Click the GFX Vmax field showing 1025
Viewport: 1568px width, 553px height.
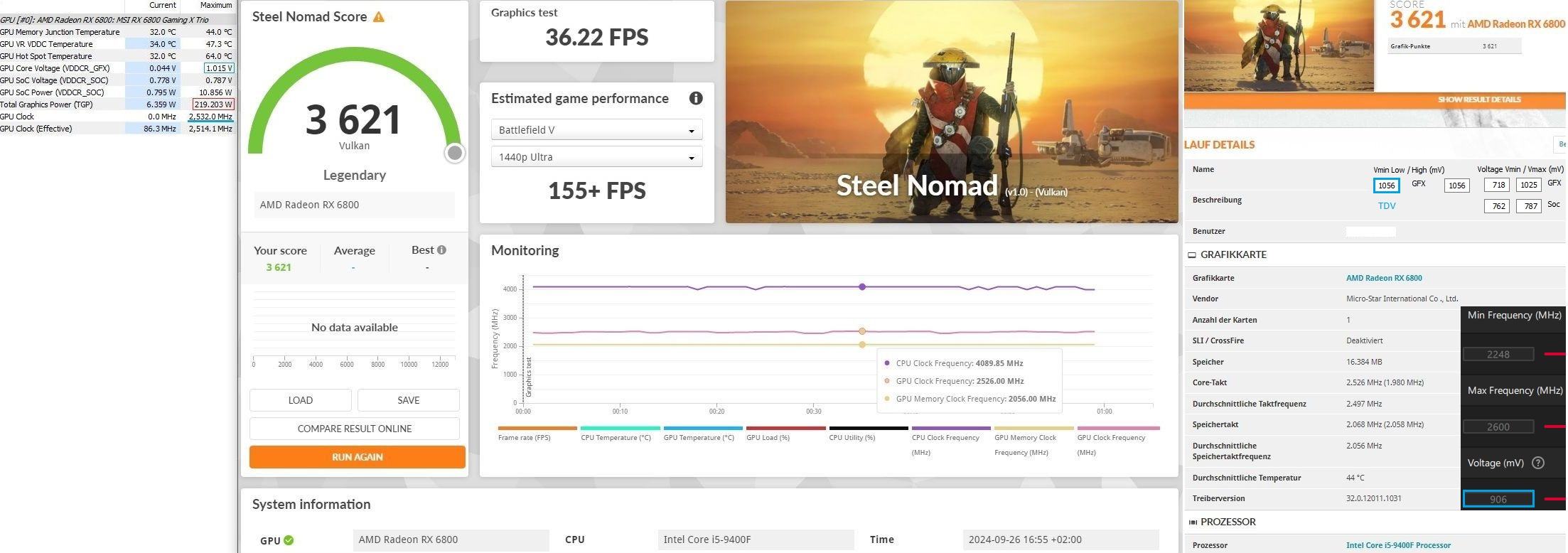coord(1528,185)
